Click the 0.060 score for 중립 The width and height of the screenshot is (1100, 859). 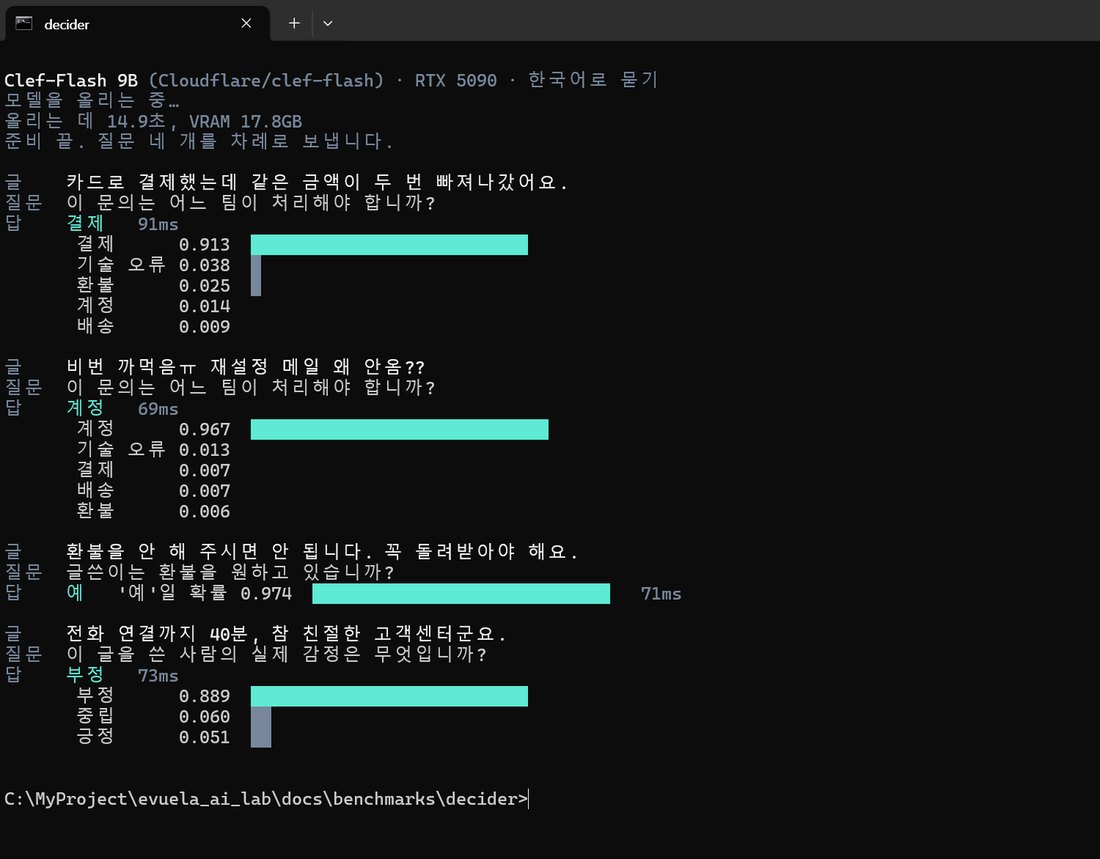[204, 717]
